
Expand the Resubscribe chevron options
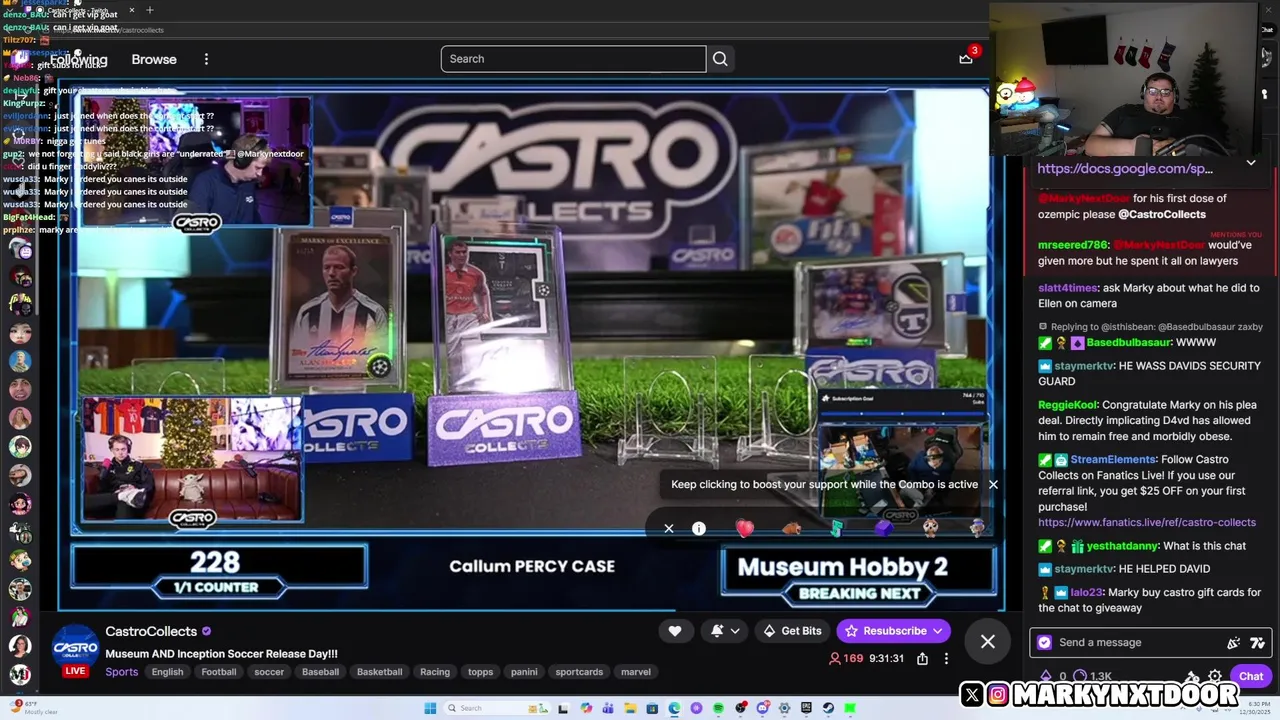pos(938,631)
